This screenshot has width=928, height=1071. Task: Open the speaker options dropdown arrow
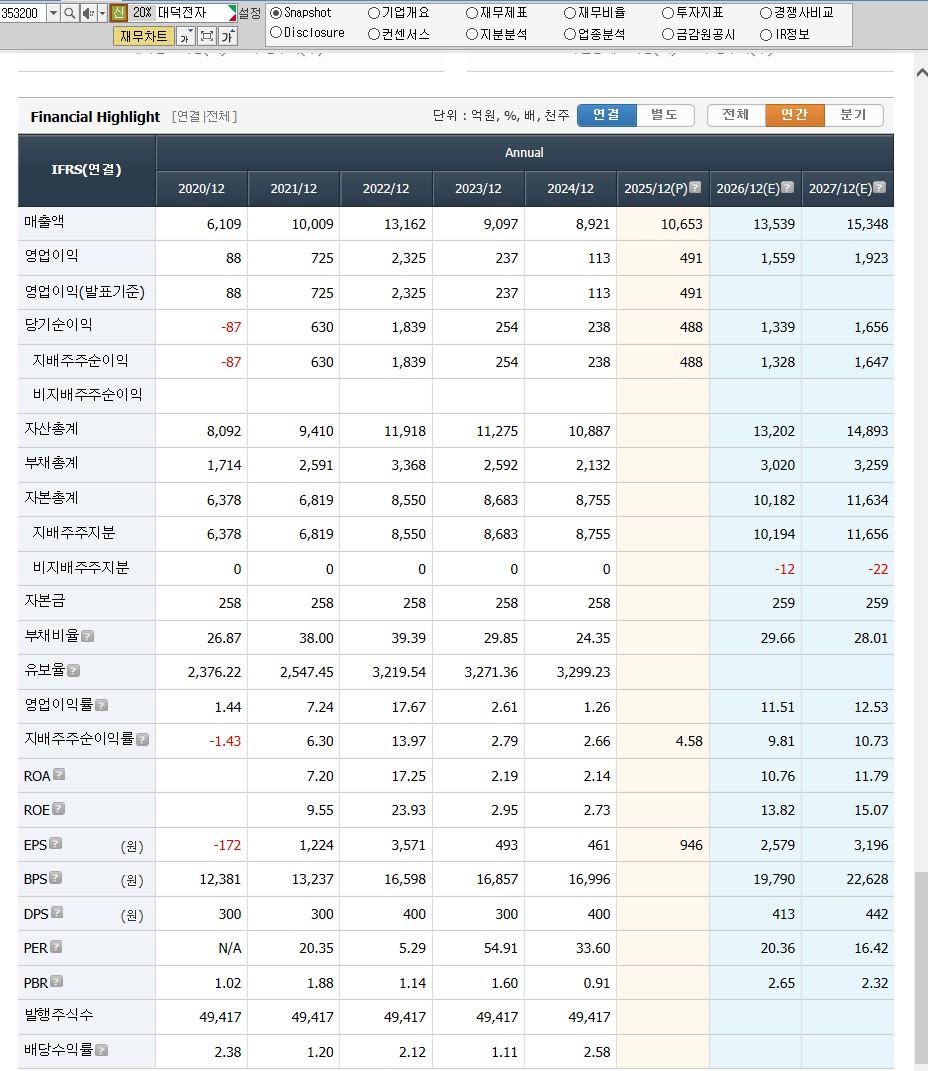[102, 12]
